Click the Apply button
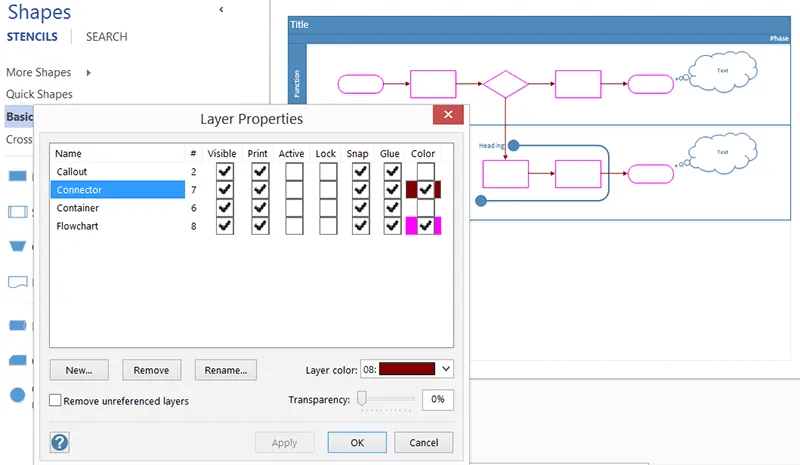 click(284, 443)
